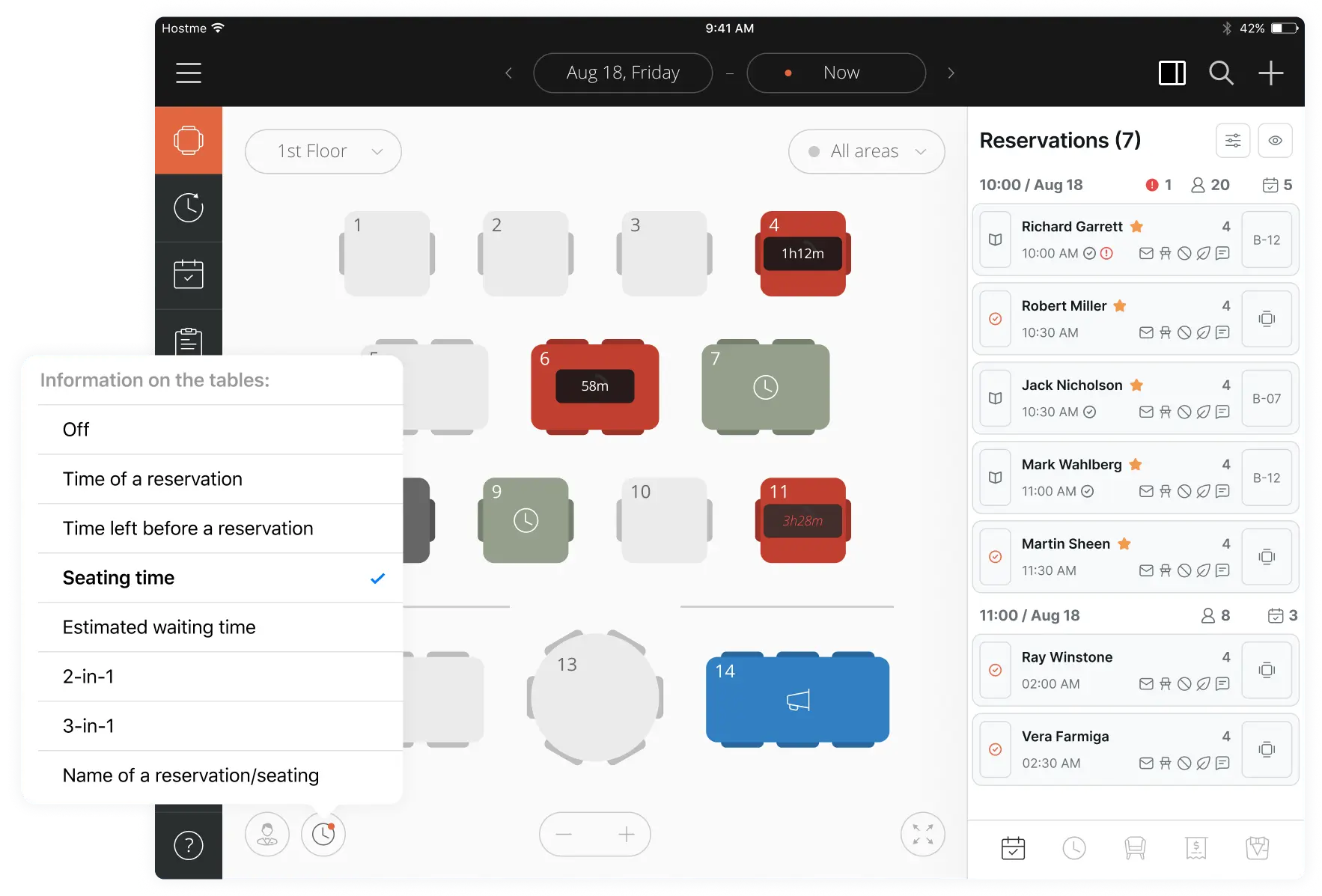Open bottom receipt bill tab
1322x896 pixels.
click(1196, 848)
